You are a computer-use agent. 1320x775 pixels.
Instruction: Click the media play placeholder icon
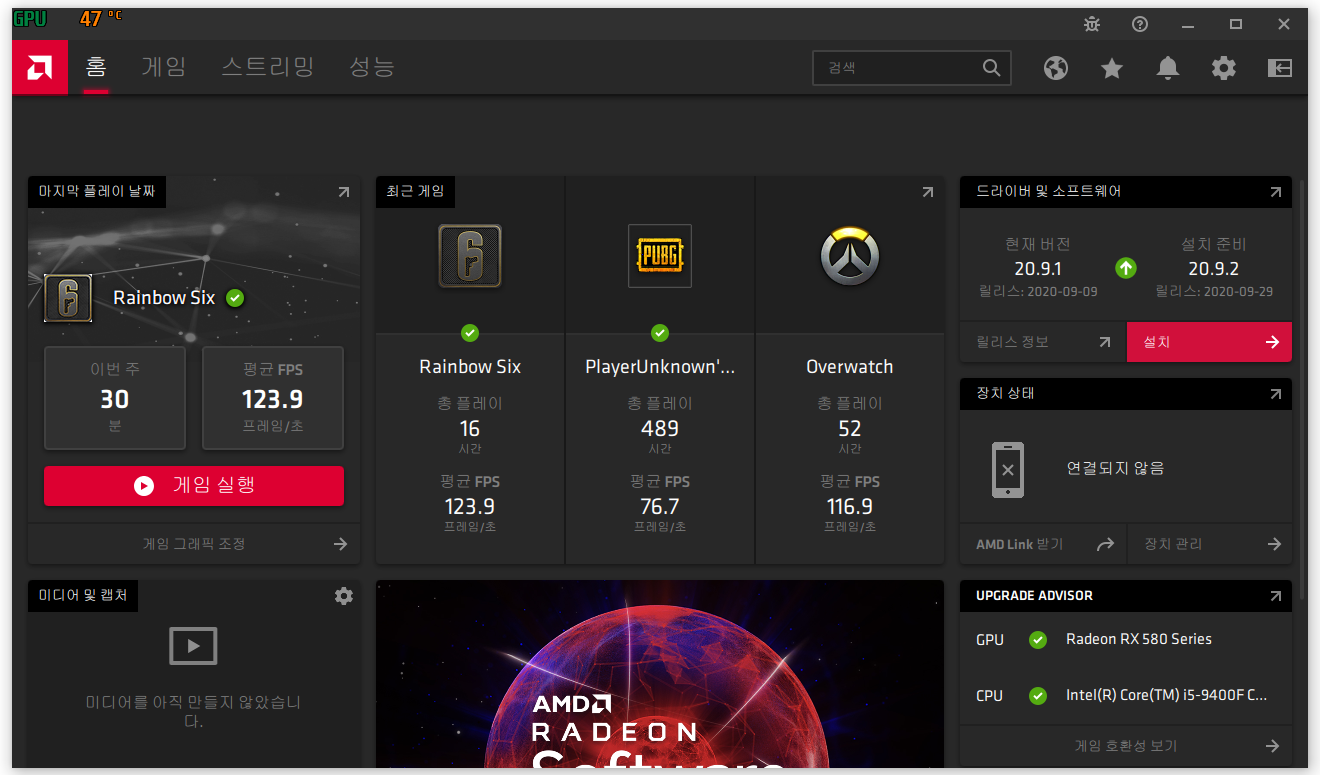pos(194,646)
